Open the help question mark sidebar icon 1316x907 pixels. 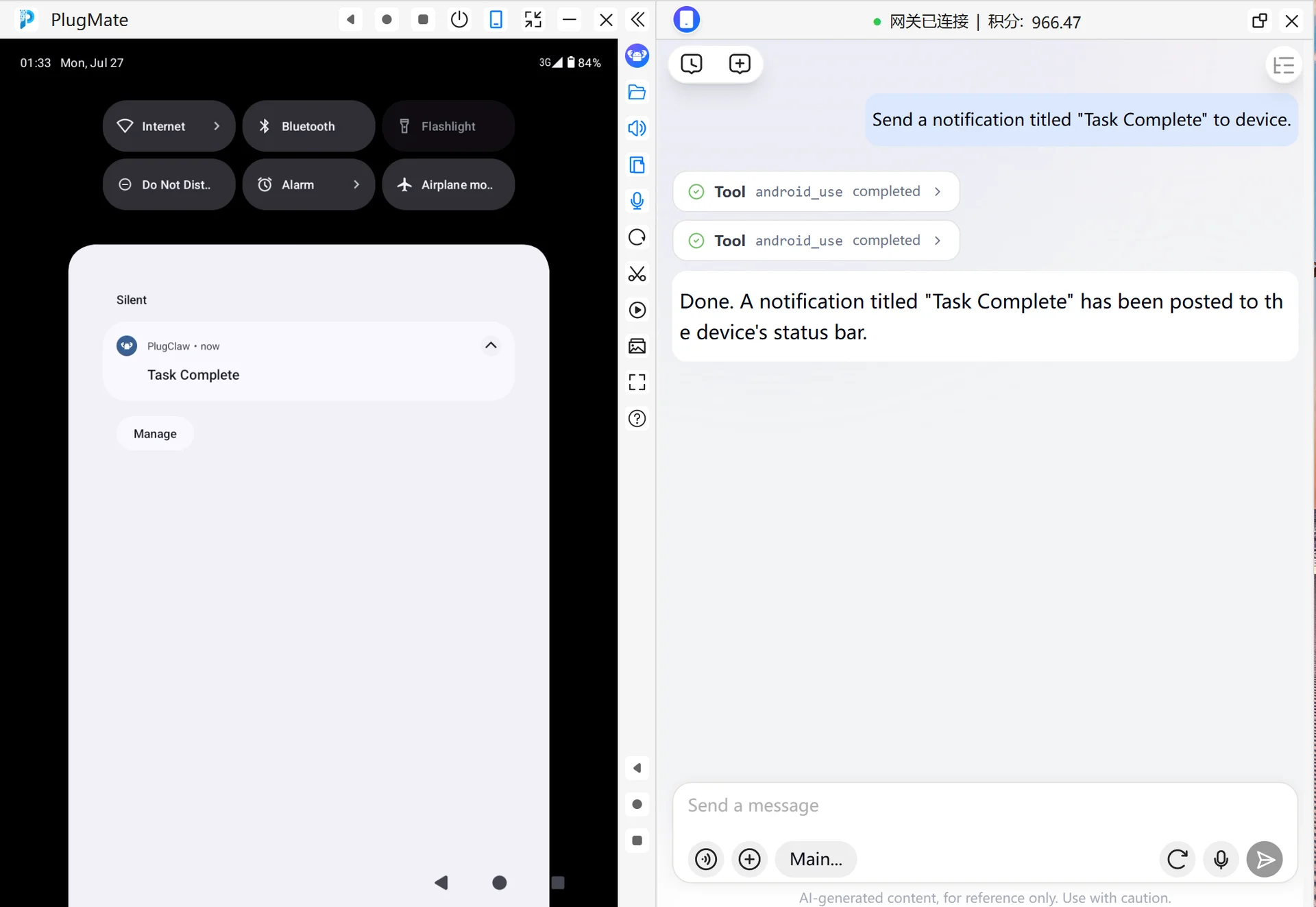[x=637, y=419]
